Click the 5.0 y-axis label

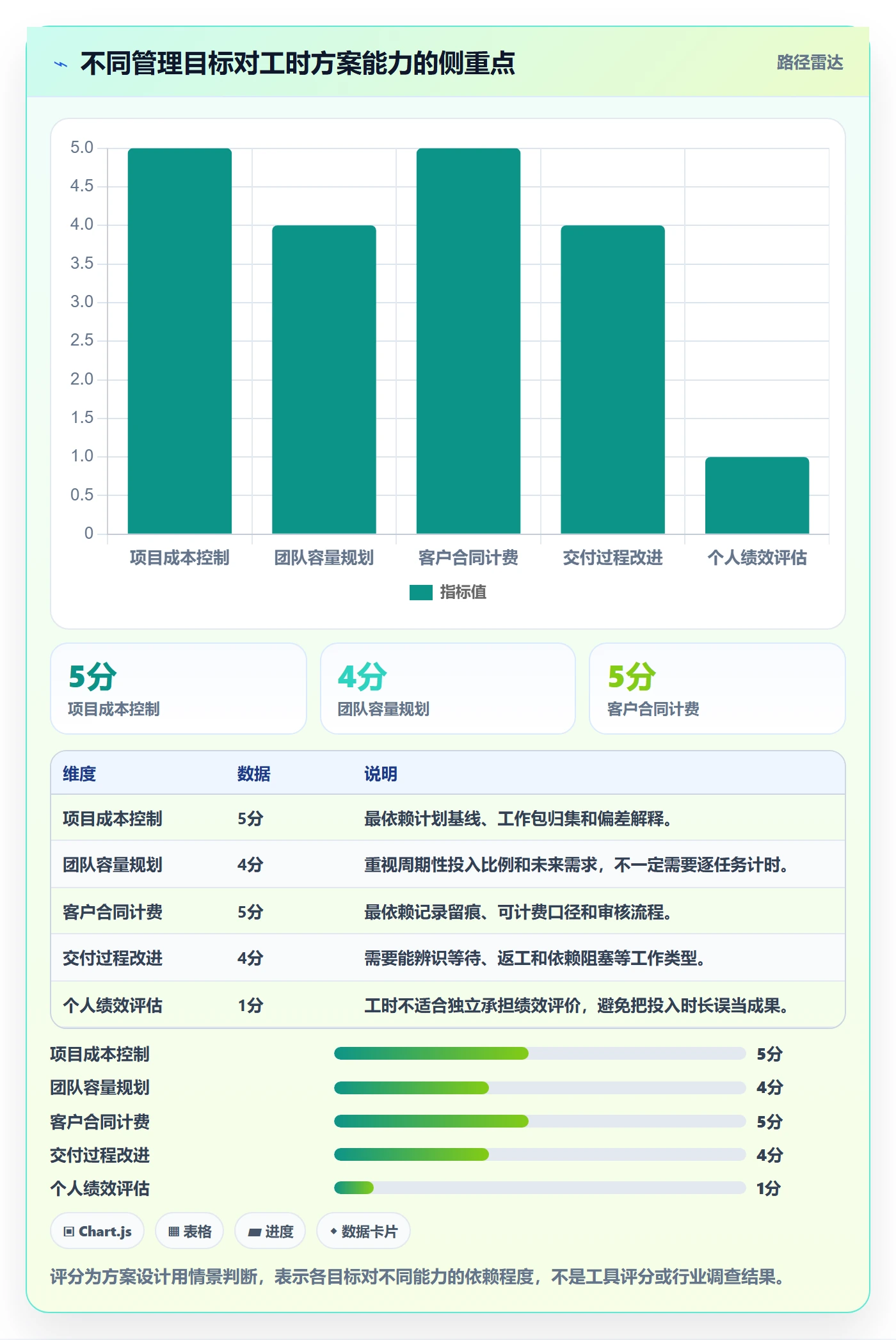click(x=82, y=148)
